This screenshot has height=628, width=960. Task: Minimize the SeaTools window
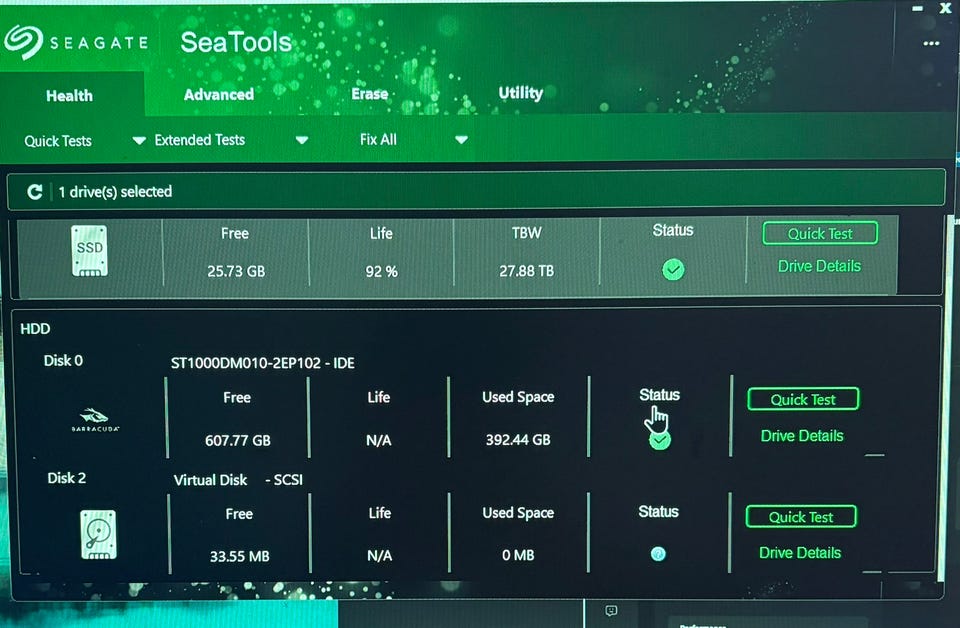coord(917,9)
